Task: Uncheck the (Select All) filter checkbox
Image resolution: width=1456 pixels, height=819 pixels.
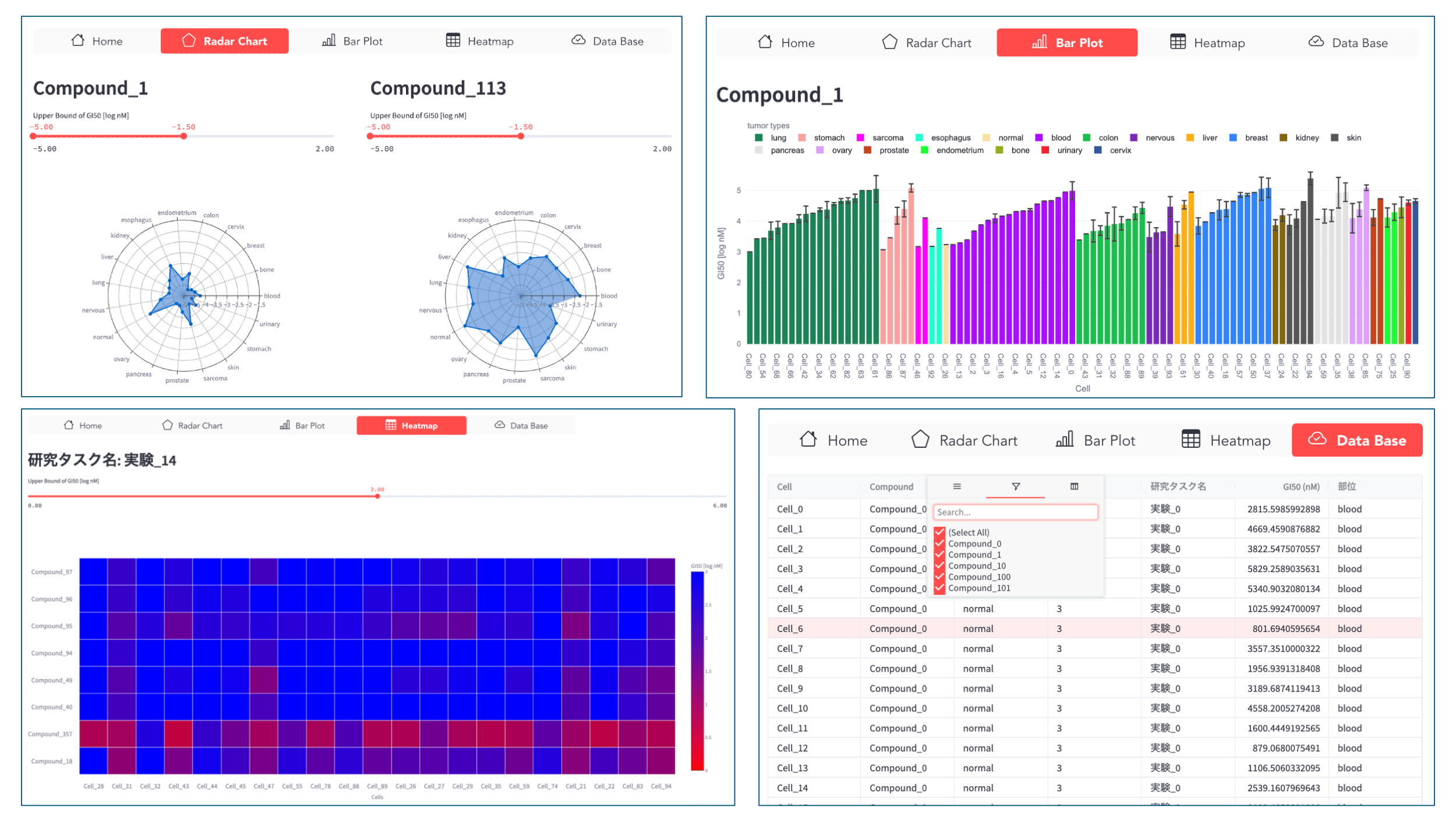Action: coord(939,532)
